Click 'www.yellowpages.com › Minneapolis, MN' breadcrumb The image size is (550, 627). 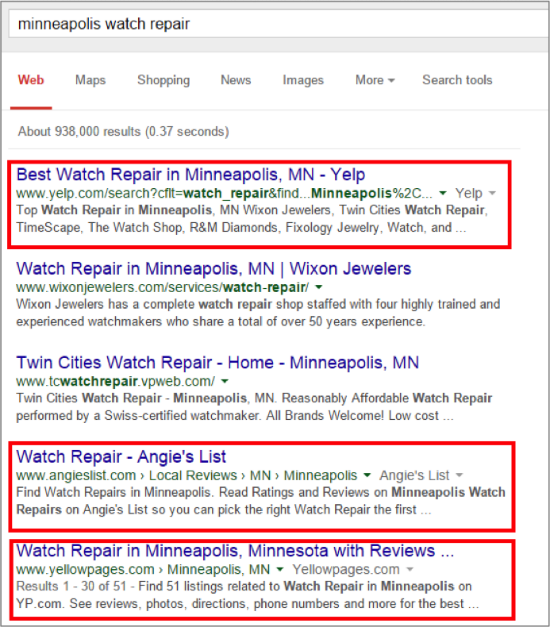pyautogui.click(x=143, y=569)
